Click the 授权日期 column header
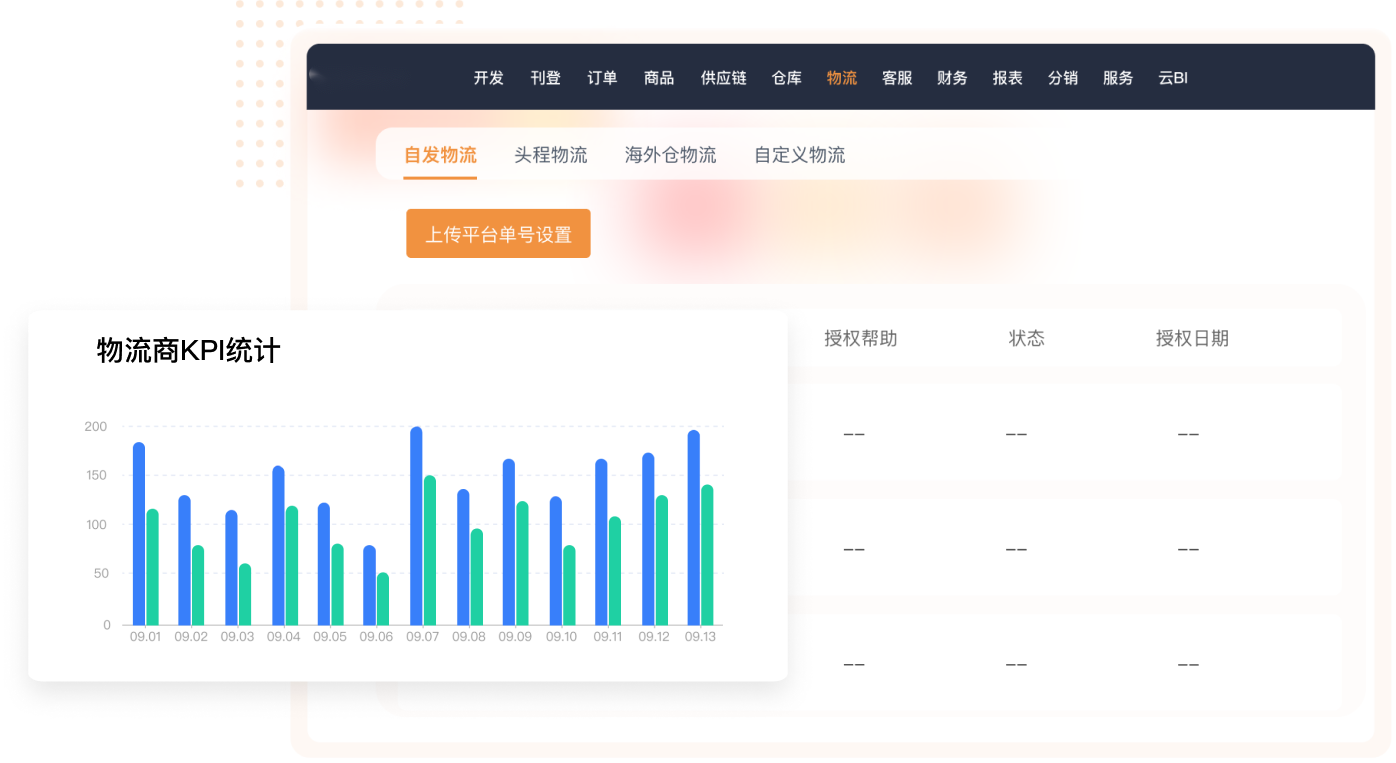The height and width of the screenshot is (763, 1396). 1192,338
